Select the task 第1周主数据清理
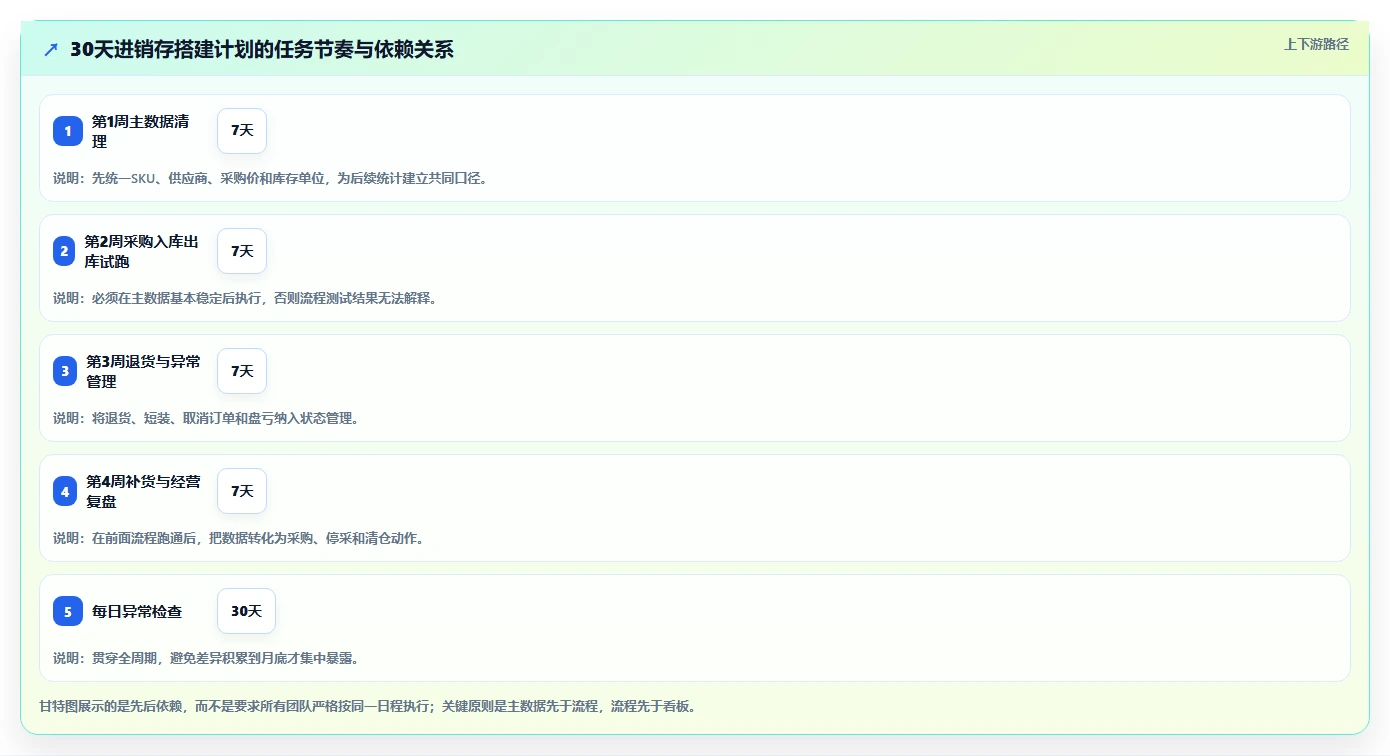The height and width of the screenshot is (756, 1390). 141,131
